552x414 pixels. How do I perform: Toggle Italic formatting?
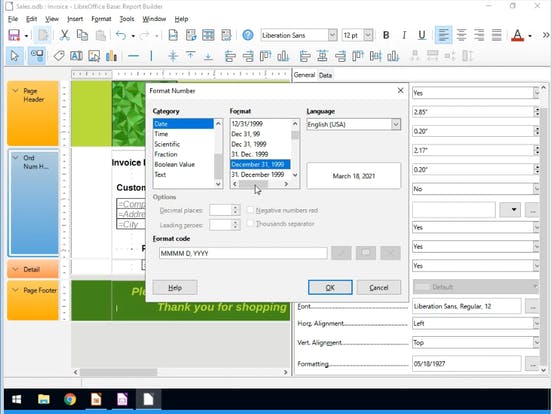[404, 35]
